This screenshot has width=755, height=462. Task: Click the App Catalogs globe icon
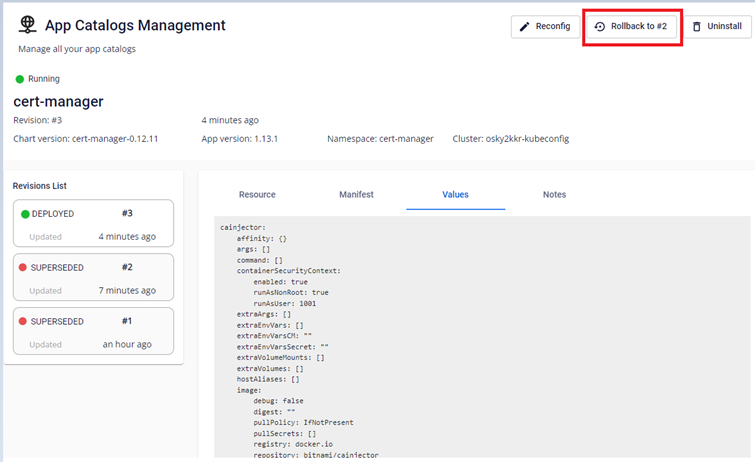[28, 26]
